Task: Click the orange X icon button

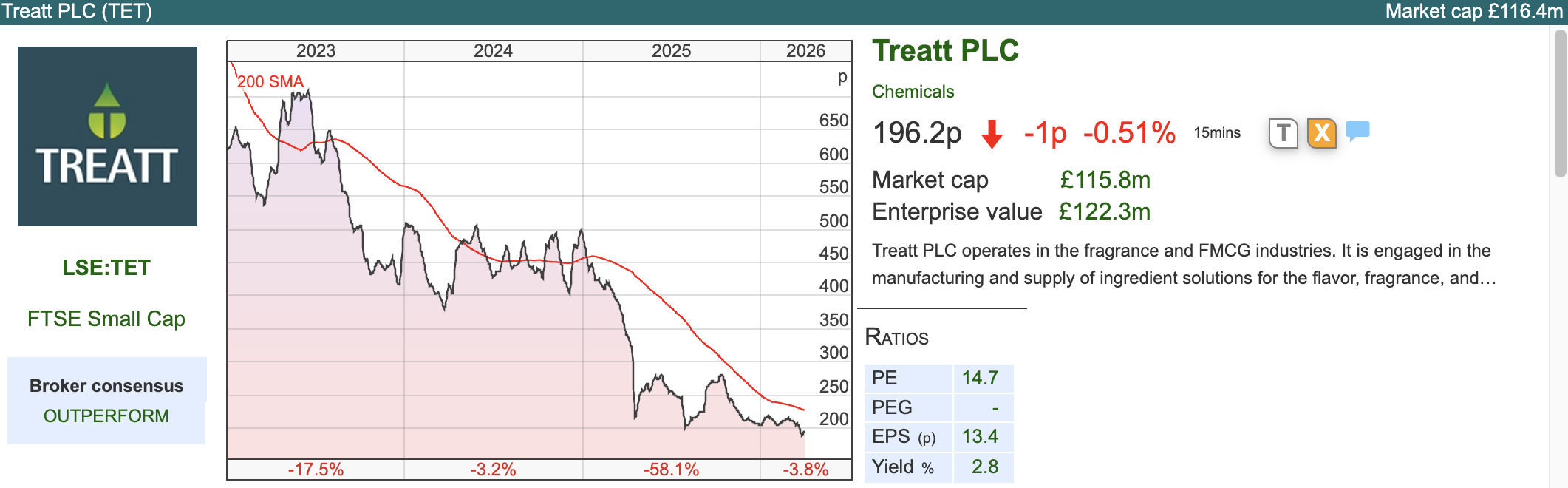Action: coord(1321,133)
